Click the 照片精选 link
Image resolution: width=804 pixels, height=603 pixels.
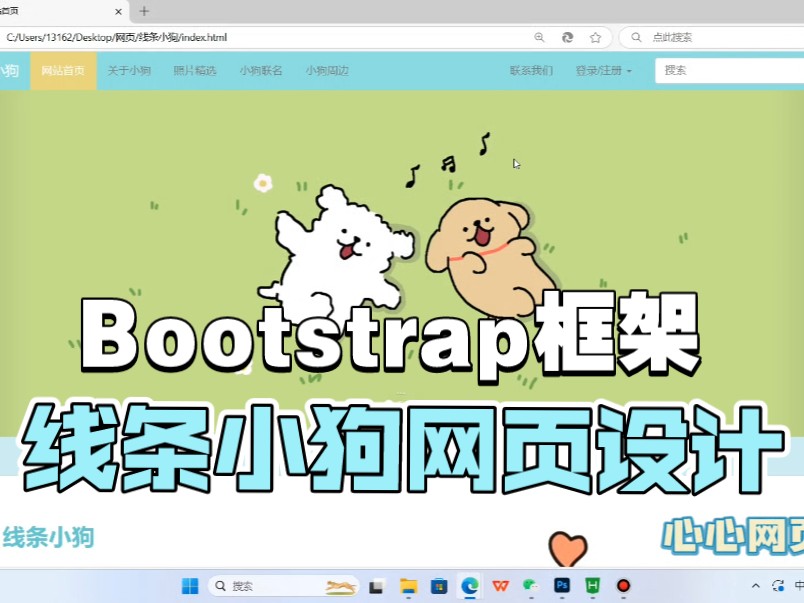tap(195, 71)
